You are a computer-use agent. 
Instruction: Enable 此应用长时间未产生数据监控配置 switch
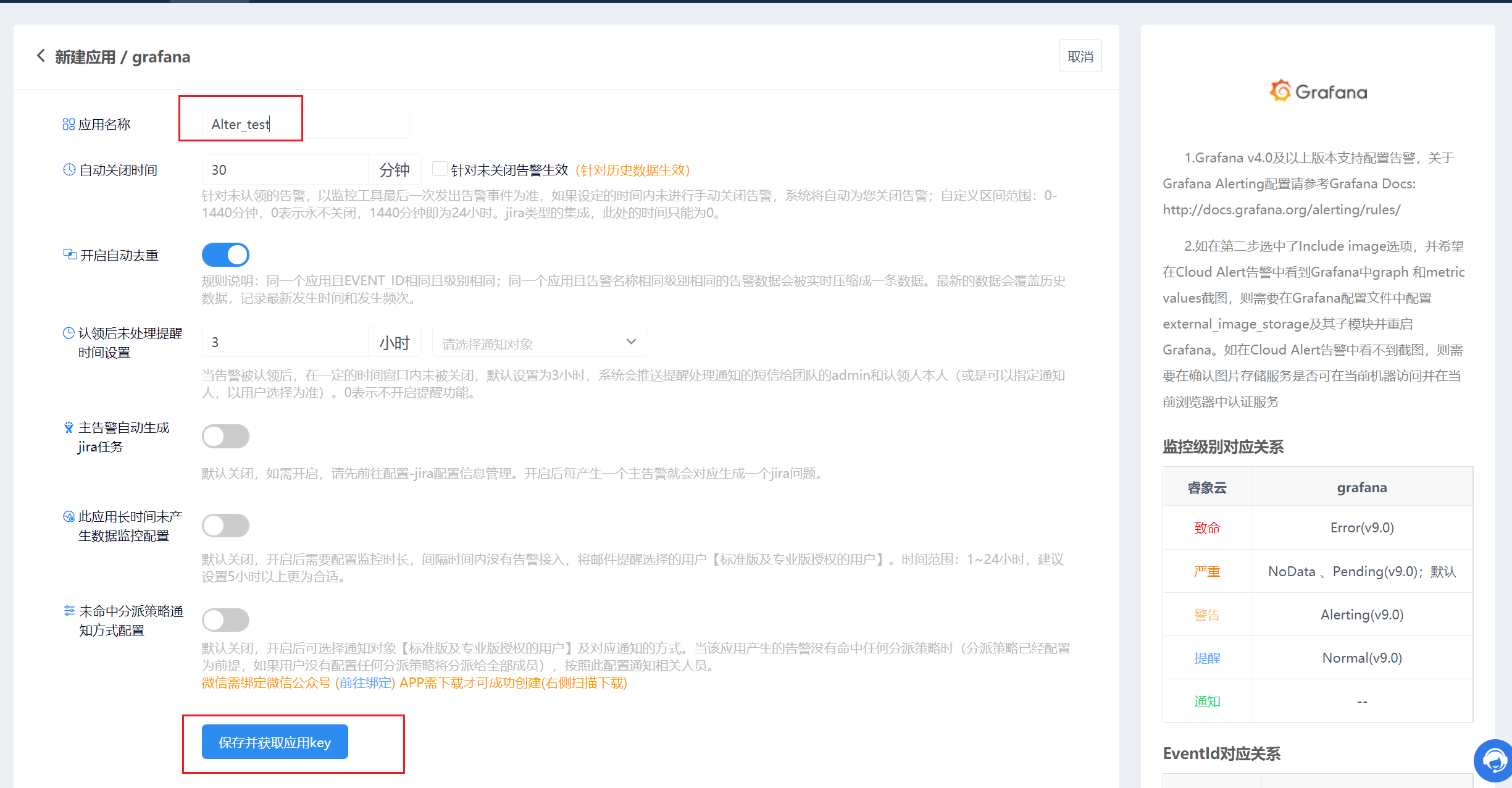pos(225,526)
